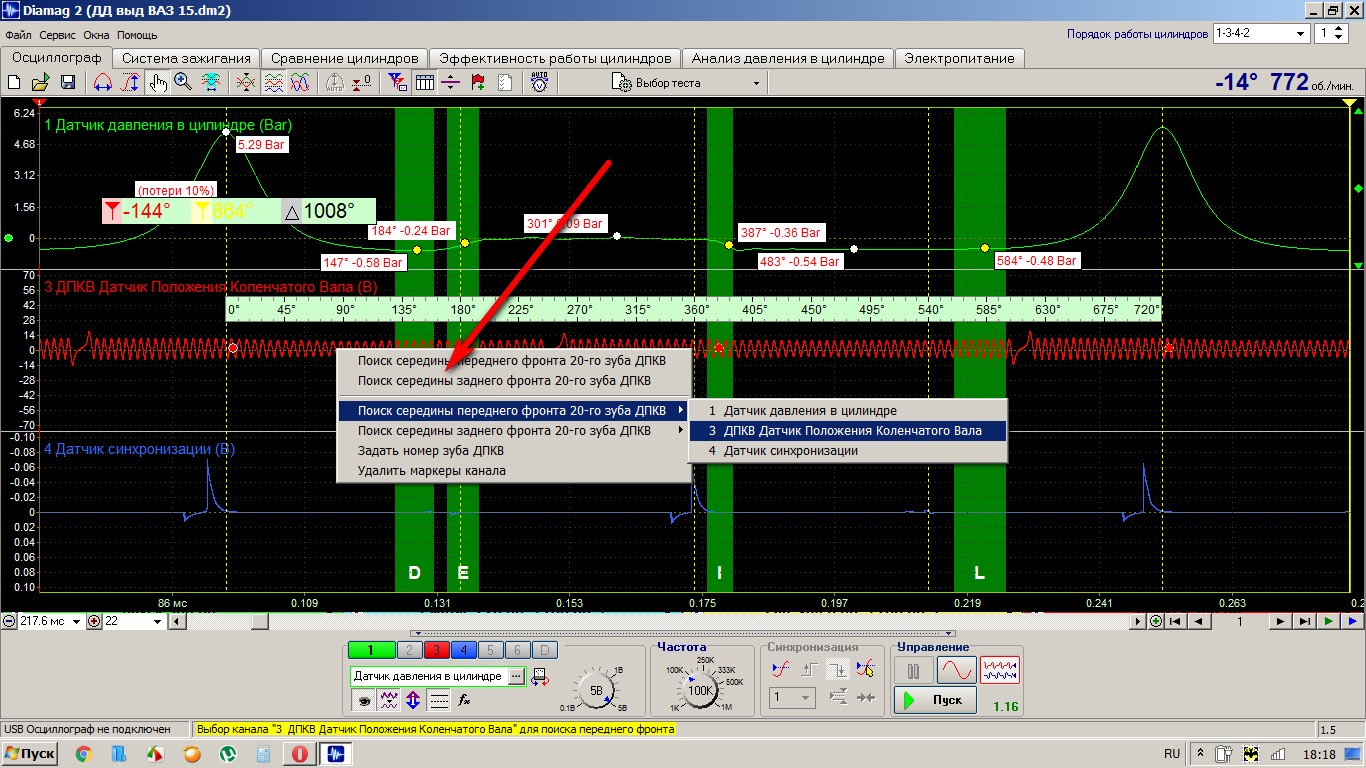The image size is (1366, 768).
Task: Click the sensor name ellipsis button
Action: coord(516,677)
